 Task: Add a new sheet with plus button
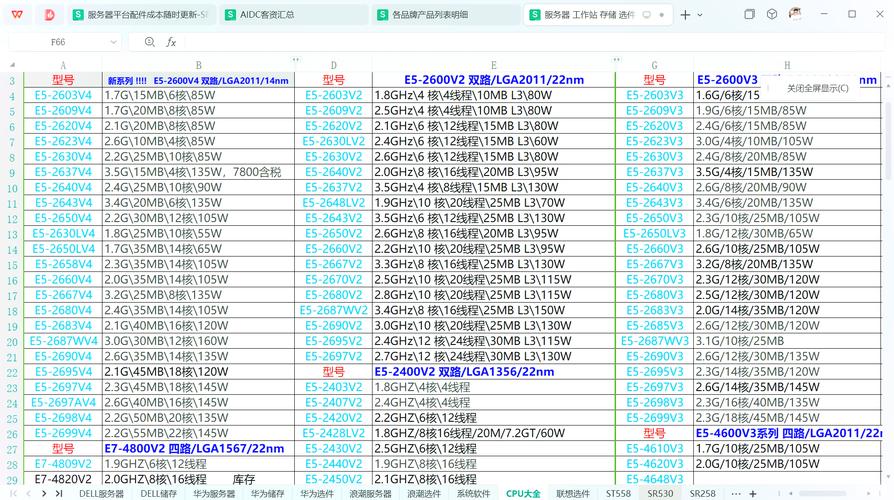click(x=752, y=493)
